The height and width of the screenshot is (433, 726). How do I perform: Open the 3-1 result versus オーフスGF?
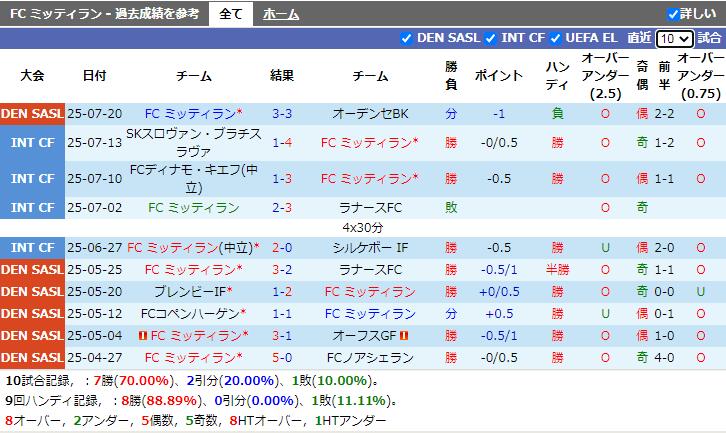[282, 335]
